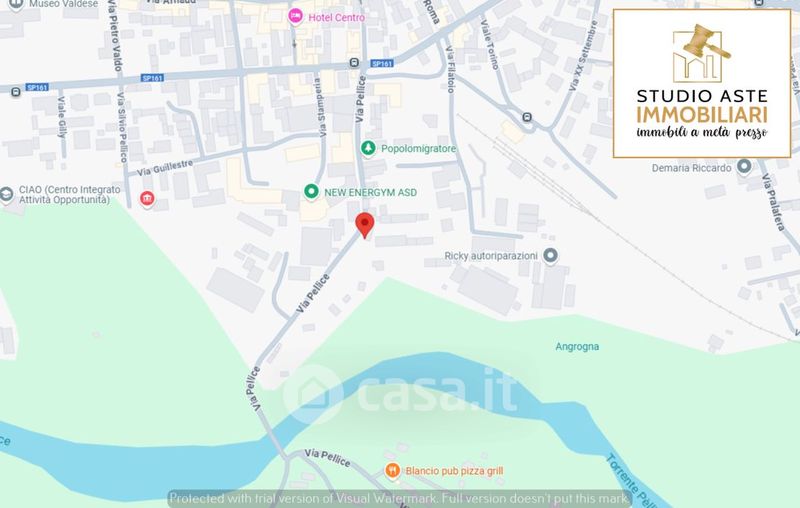Image resolution: width=800 pixels, height=508 pixels.
Task: Click the Museo Valdese marker icon
Action: pos(16,4)
